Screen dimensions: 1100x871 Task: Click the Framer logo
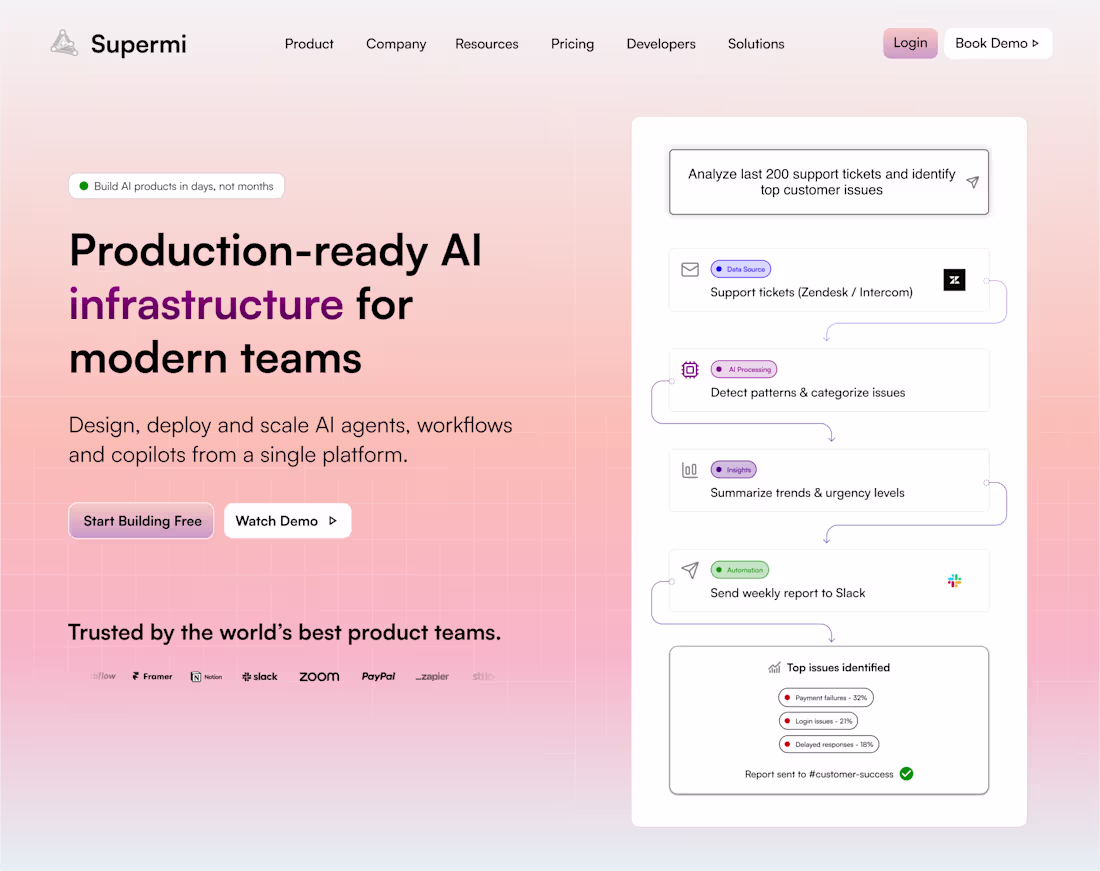click(x=152, y=676)
